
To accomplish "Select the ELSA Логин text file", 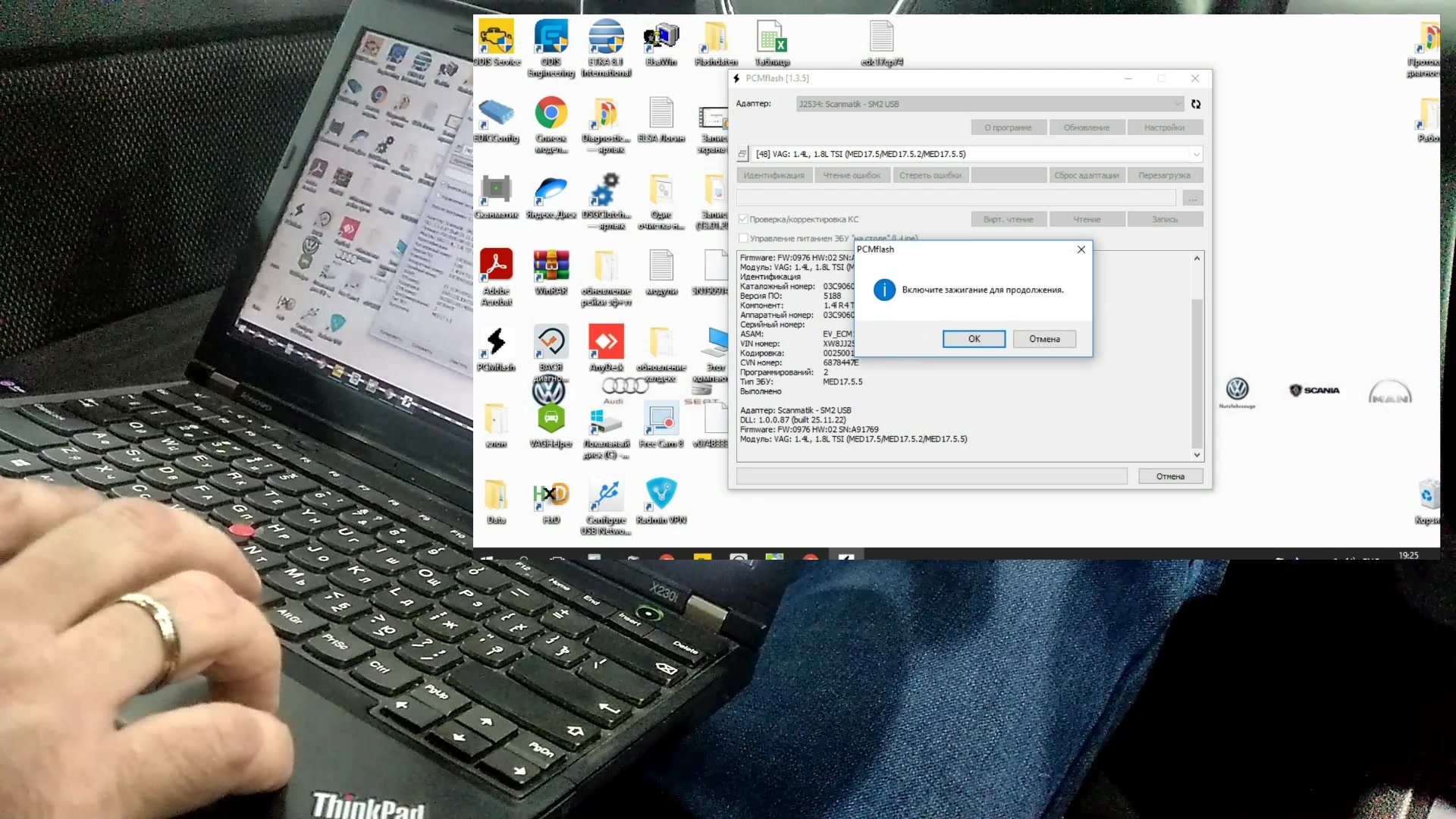I will click(661, 118).
